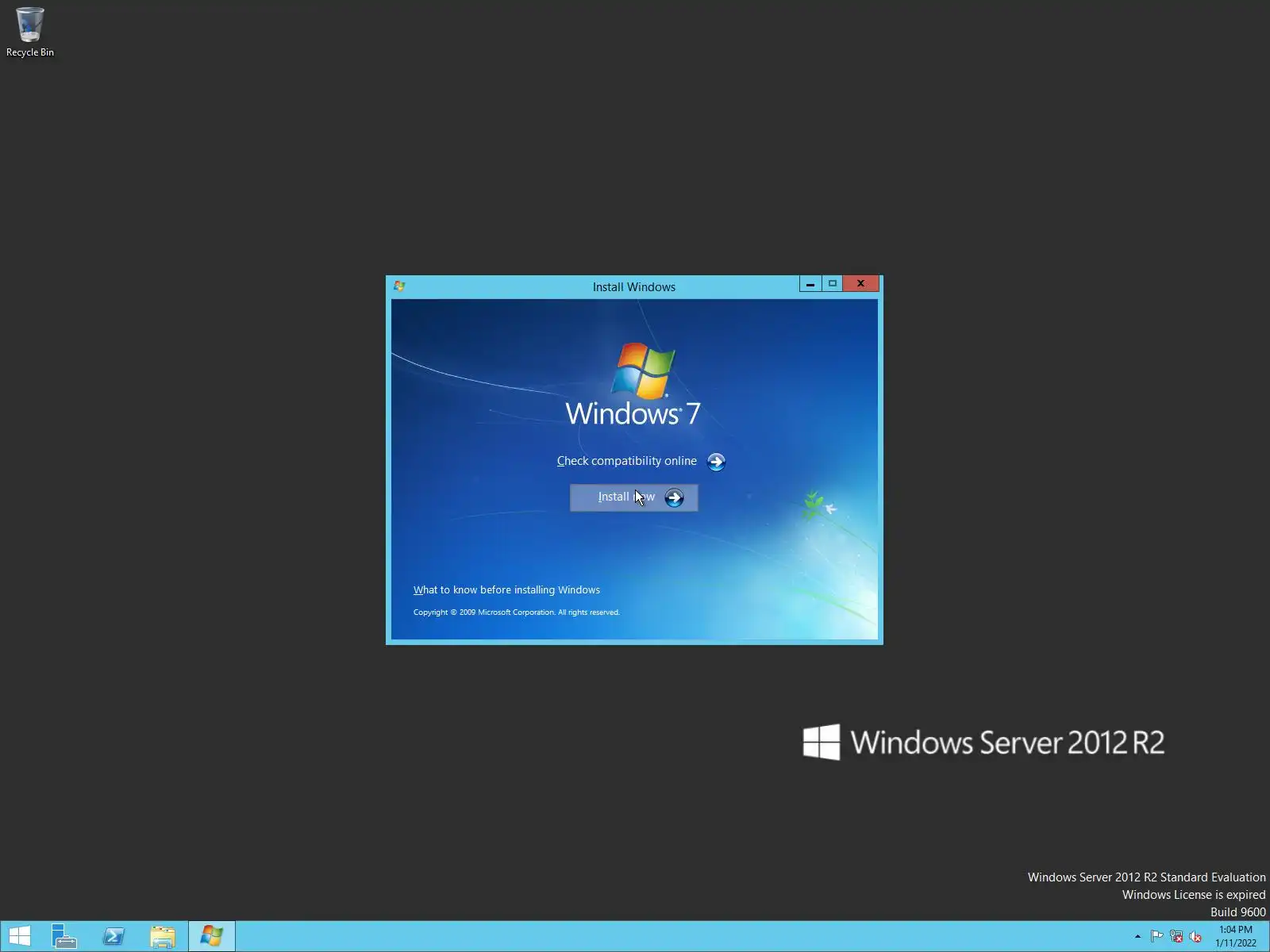Show hidden system tray icons
Viewport: 1270px width, 952px height.
(x=1137, y=937)
